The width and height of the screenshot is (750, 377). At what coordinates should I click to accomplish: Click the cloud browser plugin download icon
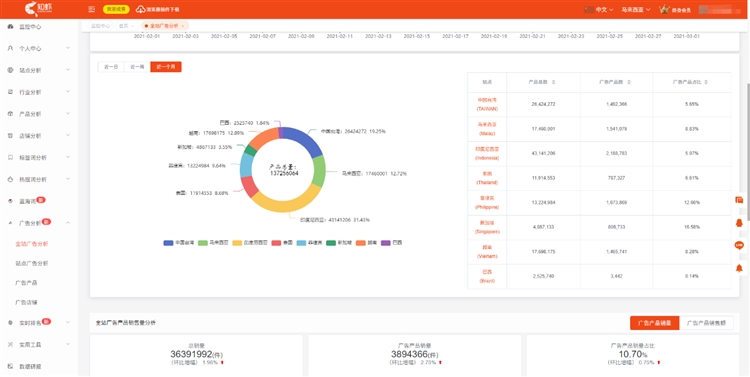coord(141,9)
